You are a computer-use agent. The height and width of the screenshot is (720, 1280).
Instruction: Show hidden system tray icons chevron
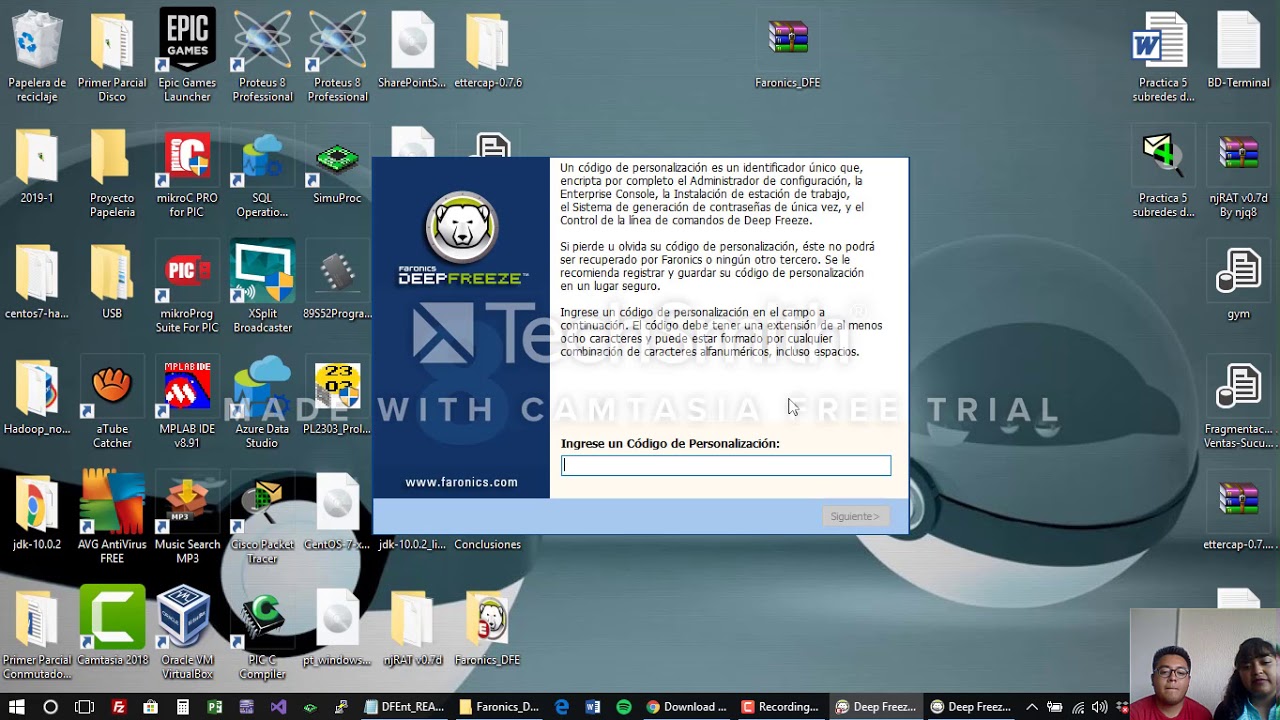[x=1032, y=707]
